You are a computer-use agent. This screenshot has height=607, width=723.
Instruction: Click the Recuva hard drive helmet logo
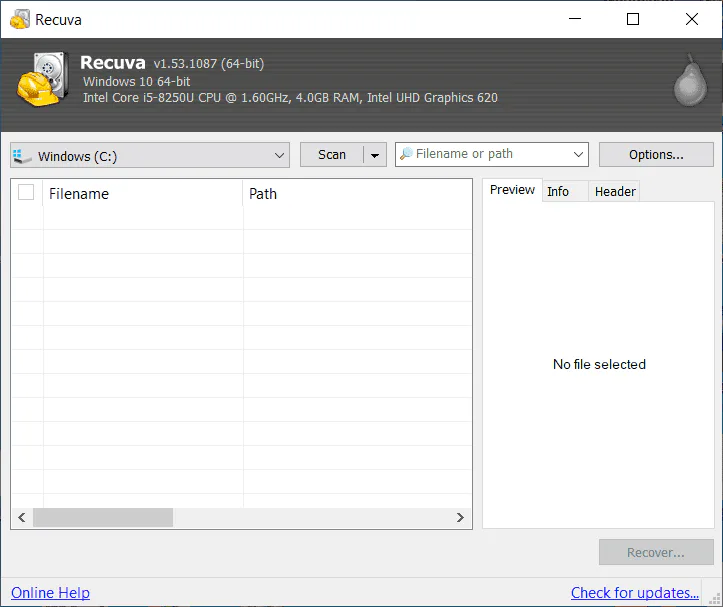43,79
